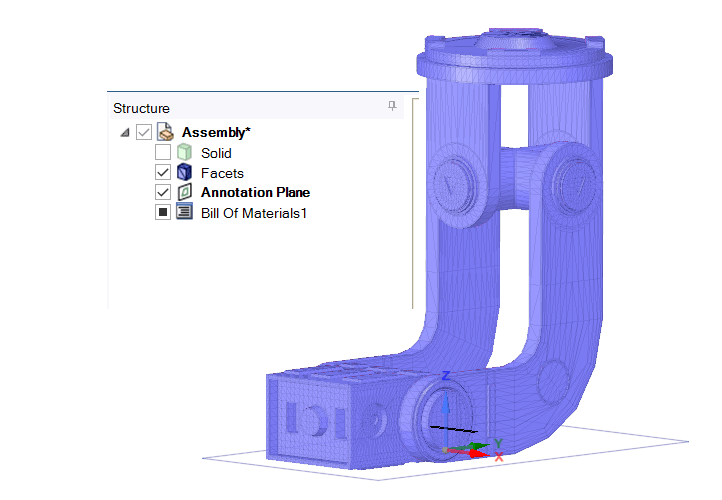Toggle the Bill Of Materials1 checkbox
Image resolution: width=722 pixels, height=500 pixels.
[163, 212]
